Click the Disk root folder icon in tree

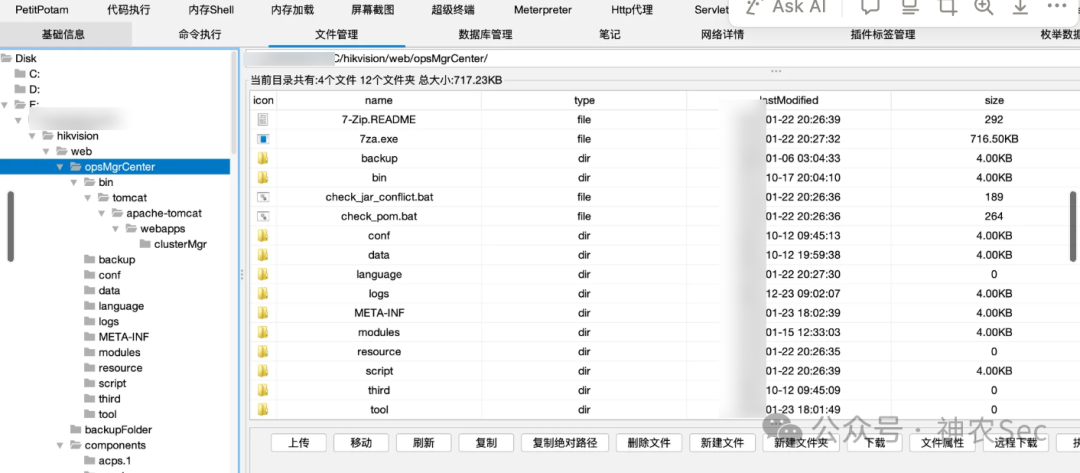(6, 59)
